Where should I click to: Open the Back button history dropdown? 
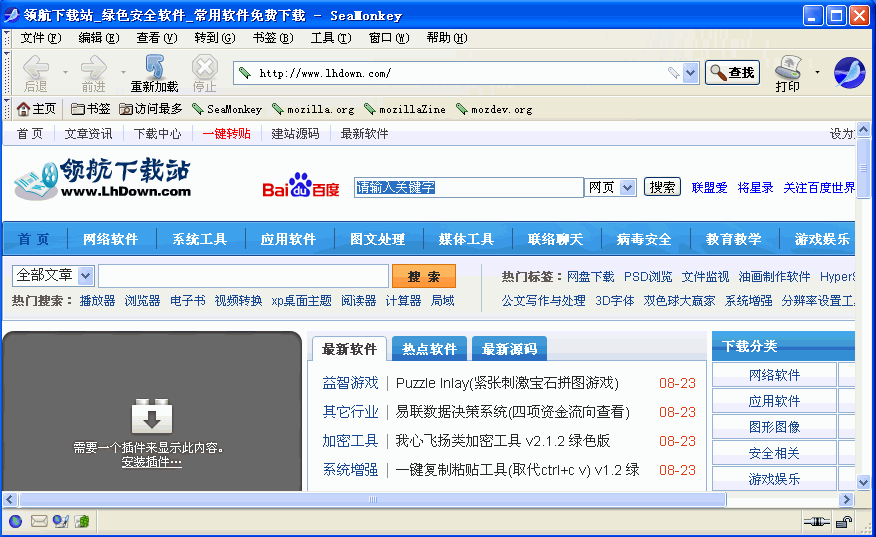click(65, 72)
